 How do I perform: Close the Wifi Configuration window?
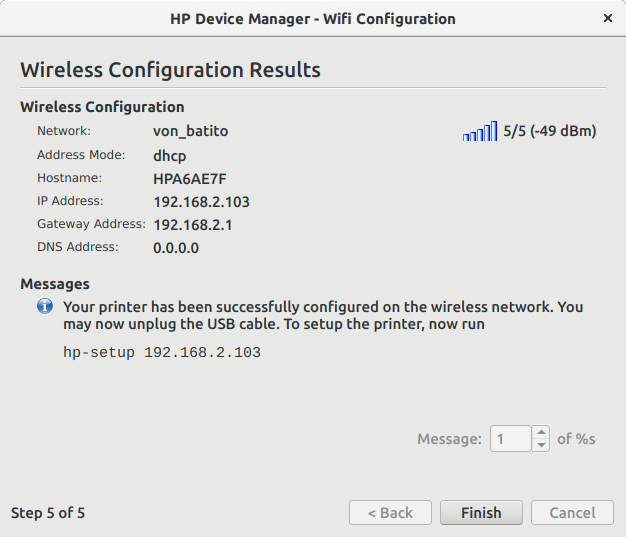point(608,18)
